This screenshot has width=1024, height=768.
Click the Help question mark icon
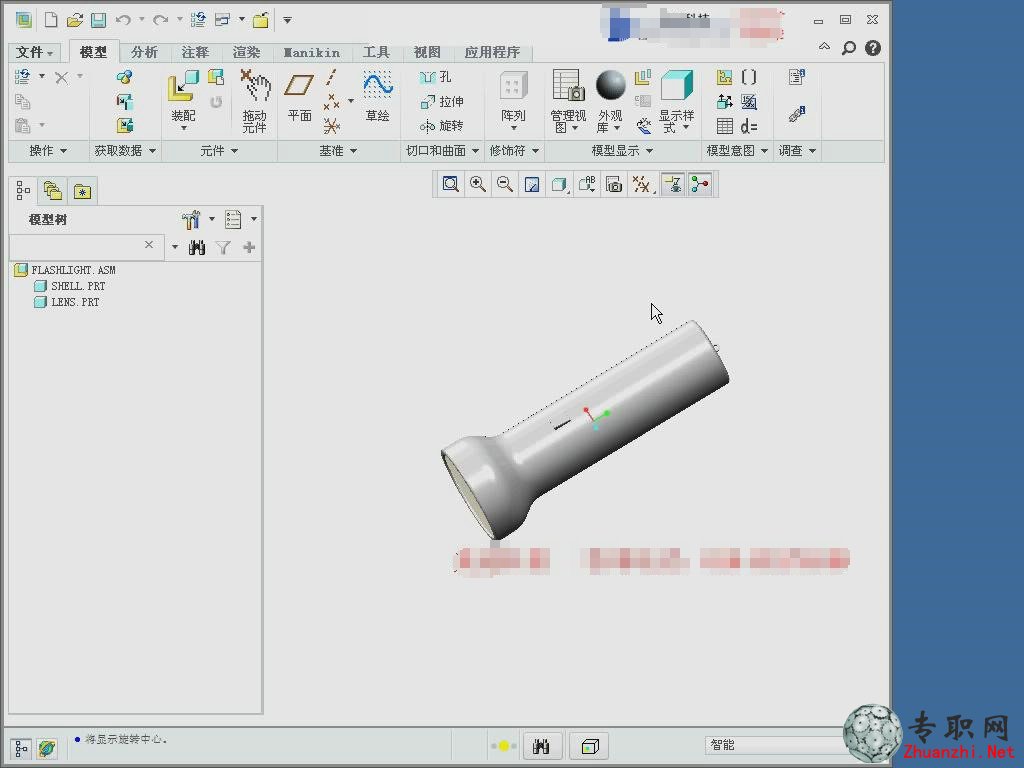click(x=872, y=48)
